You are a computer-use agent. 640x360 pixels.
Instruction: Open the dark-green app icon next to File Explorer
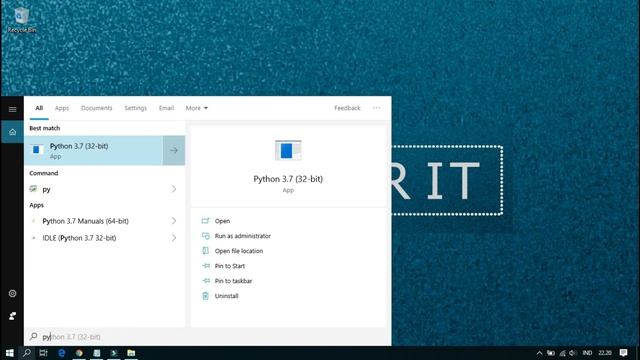tap(114, 353)
